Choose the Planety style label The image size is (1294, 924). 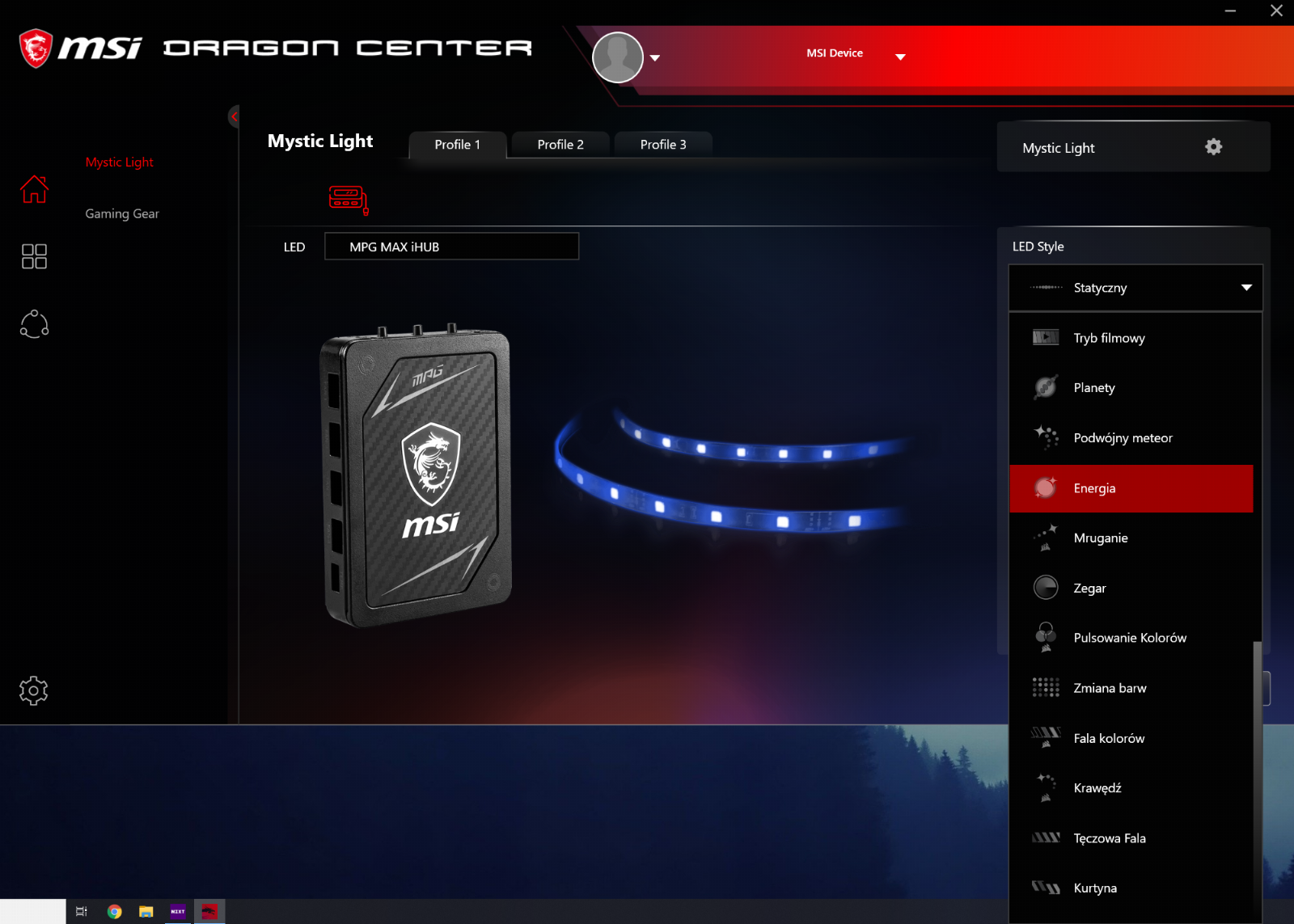(1094, 388)
